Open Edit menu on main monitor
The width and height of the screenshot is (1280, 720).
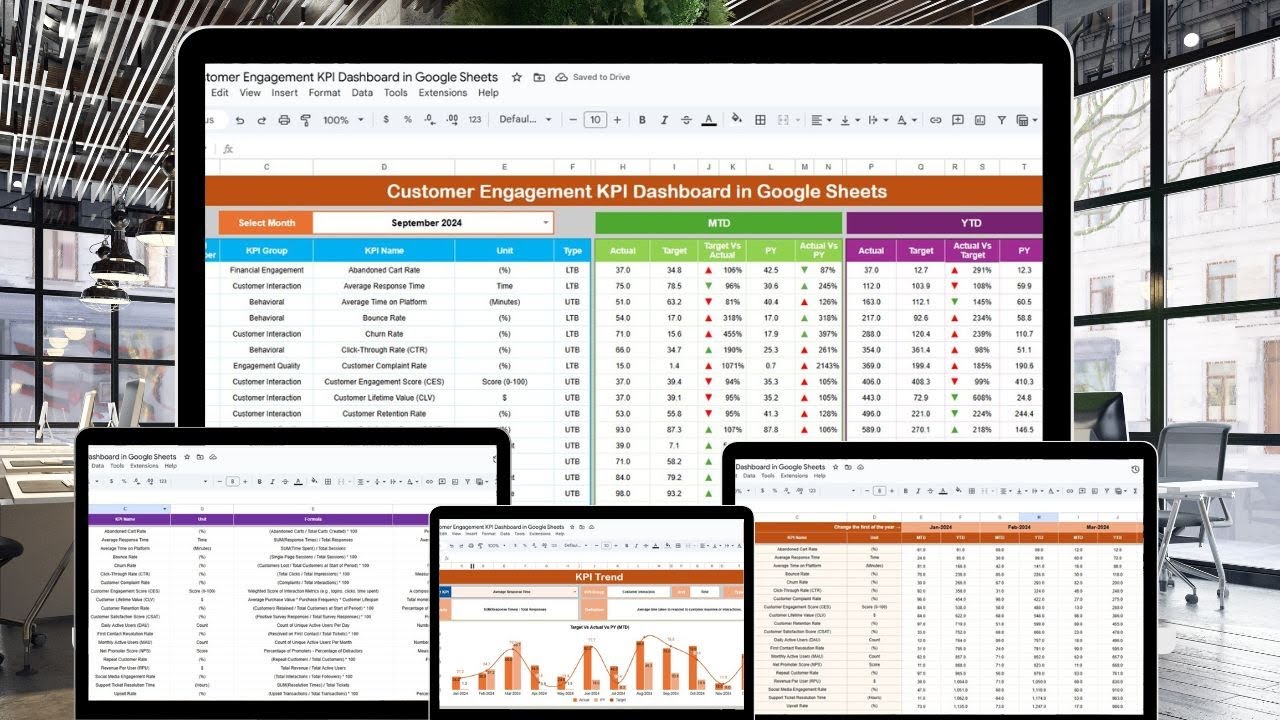click(220, 93)
